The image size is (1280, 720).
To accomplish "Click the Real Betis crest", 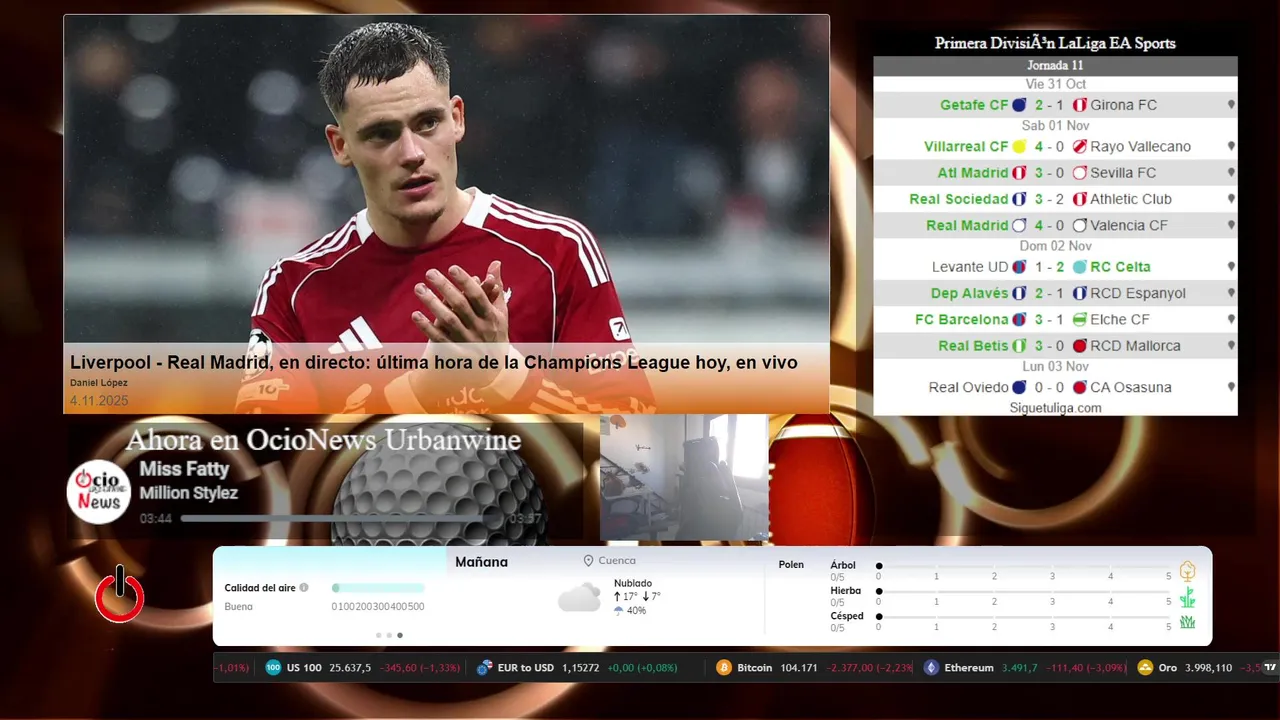I will pyautogui.click(x=1019, y=346).
